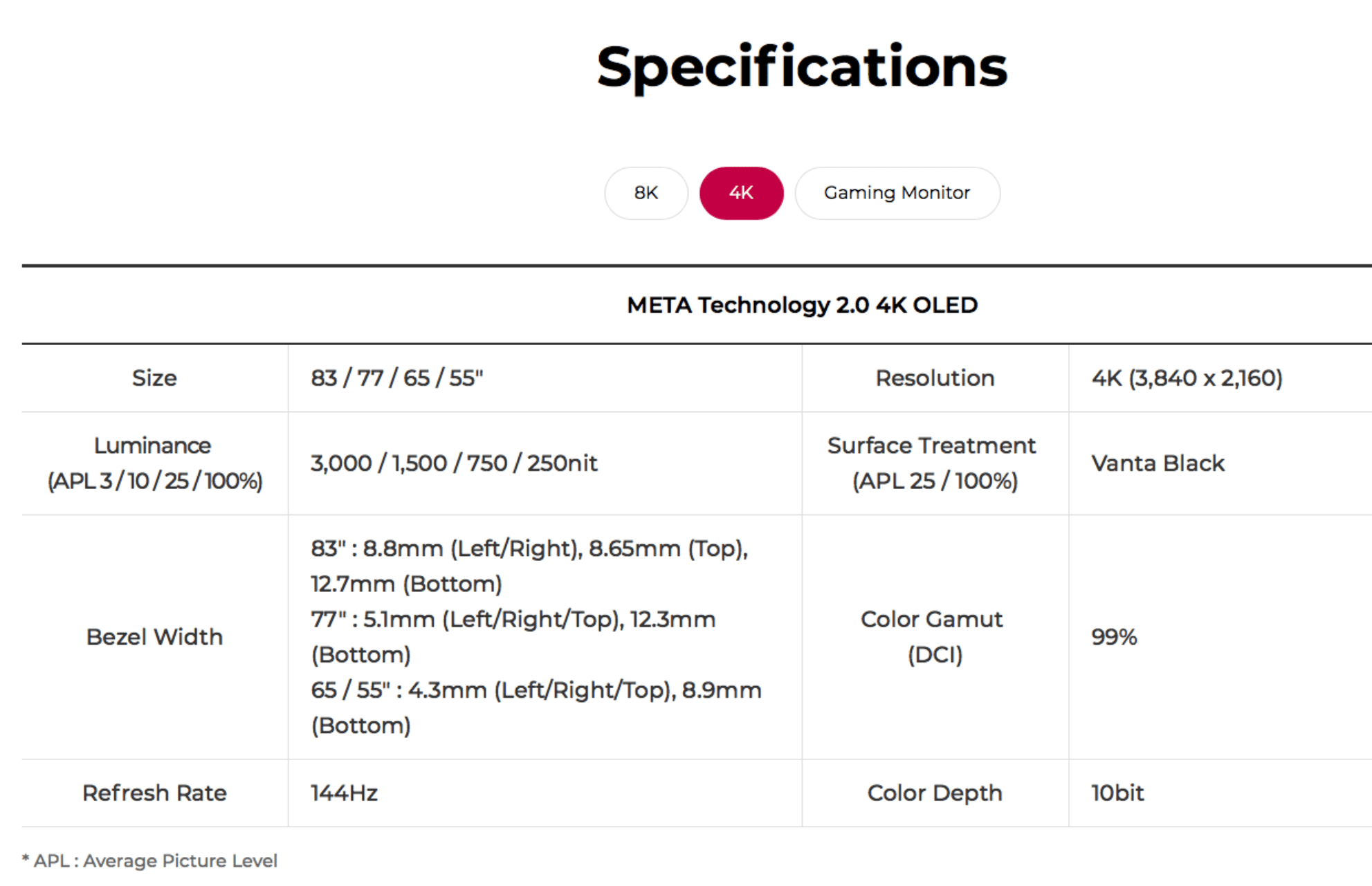The height and width of the screenshot is (886, 1372).
Task: Open the Gaming Monitor tab
Action: (897, 193)
